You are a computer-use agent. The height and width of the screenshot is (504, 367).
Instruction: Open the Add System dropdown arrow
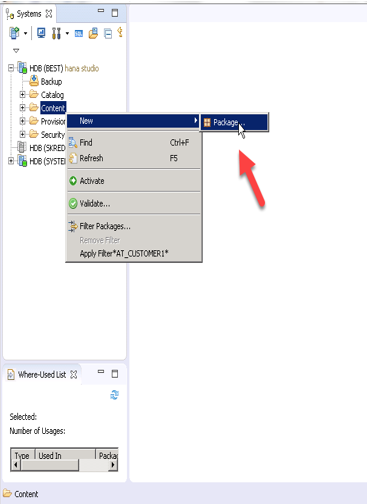click(25, 33)
